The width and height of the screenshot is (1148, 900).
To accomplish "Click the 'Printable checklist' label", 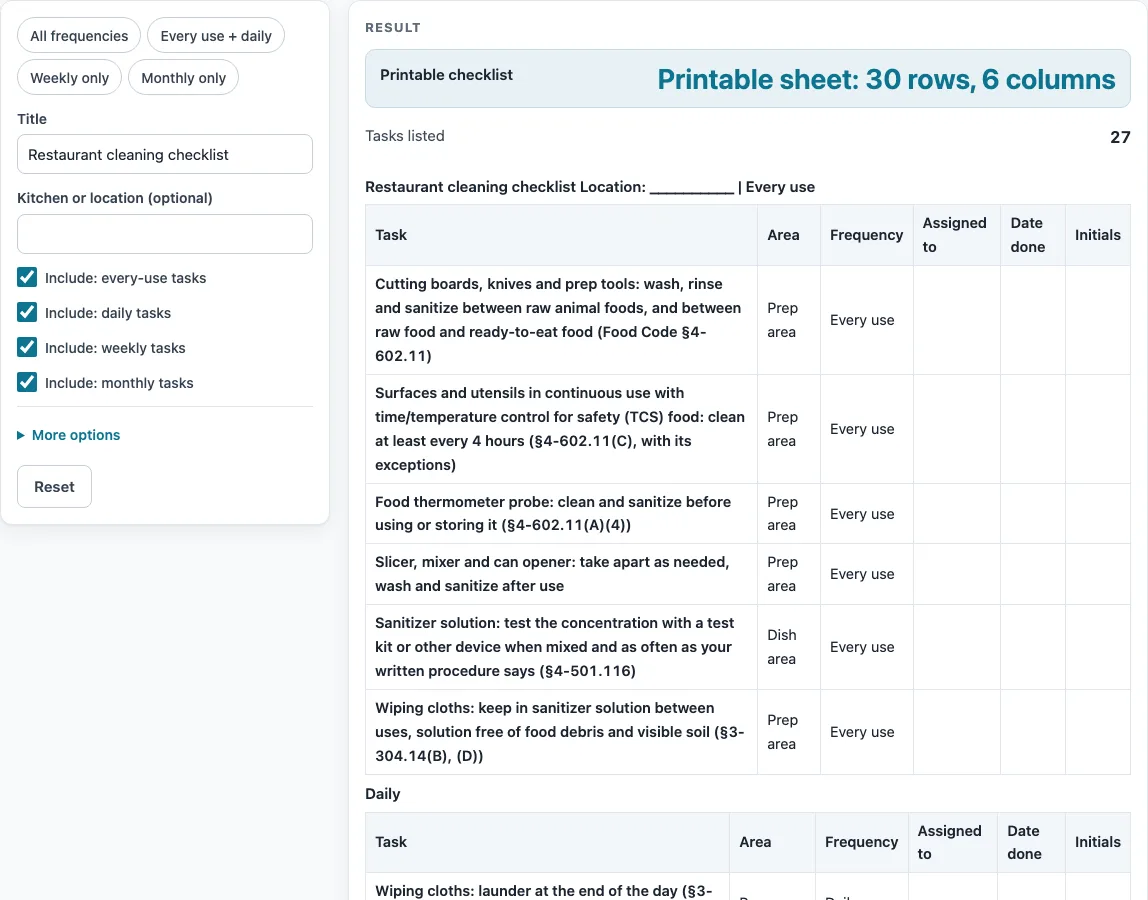I will (447, 75).
